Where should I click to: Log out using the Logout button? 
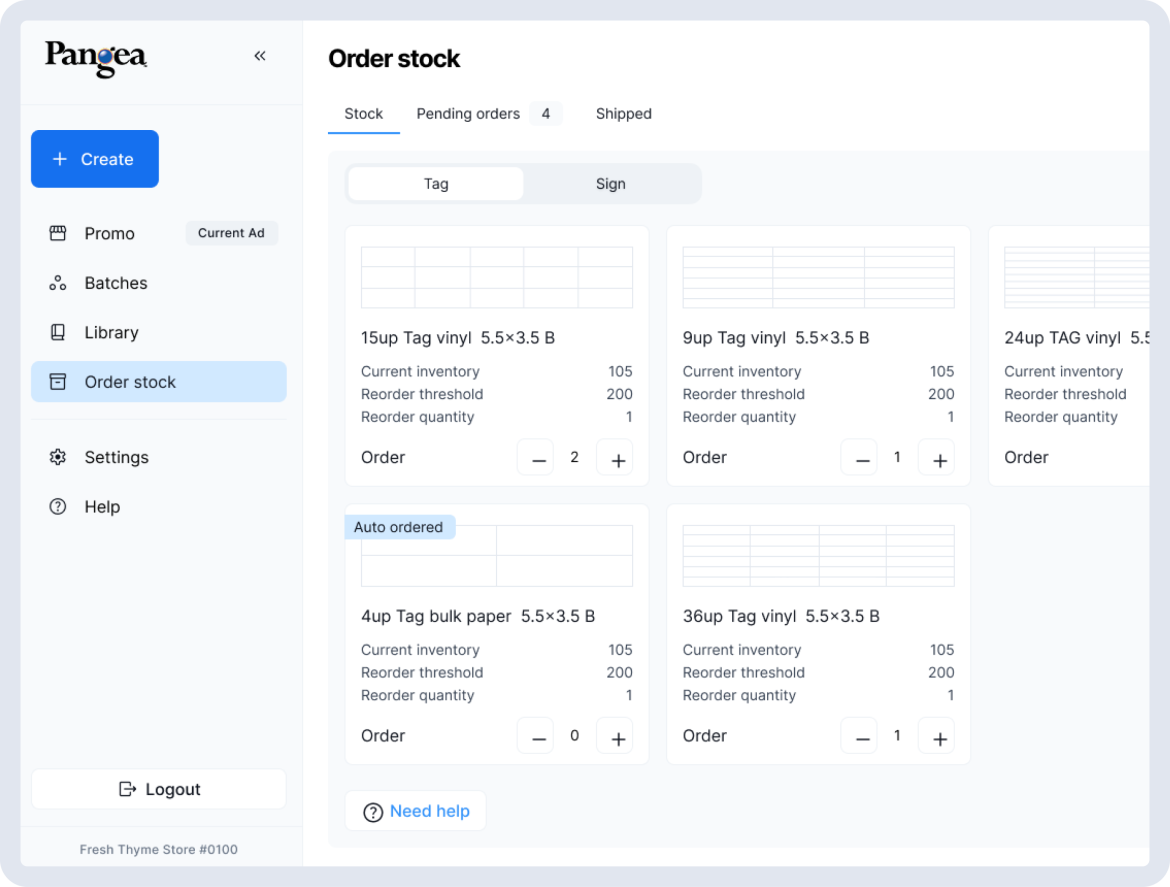click(159, 789)
